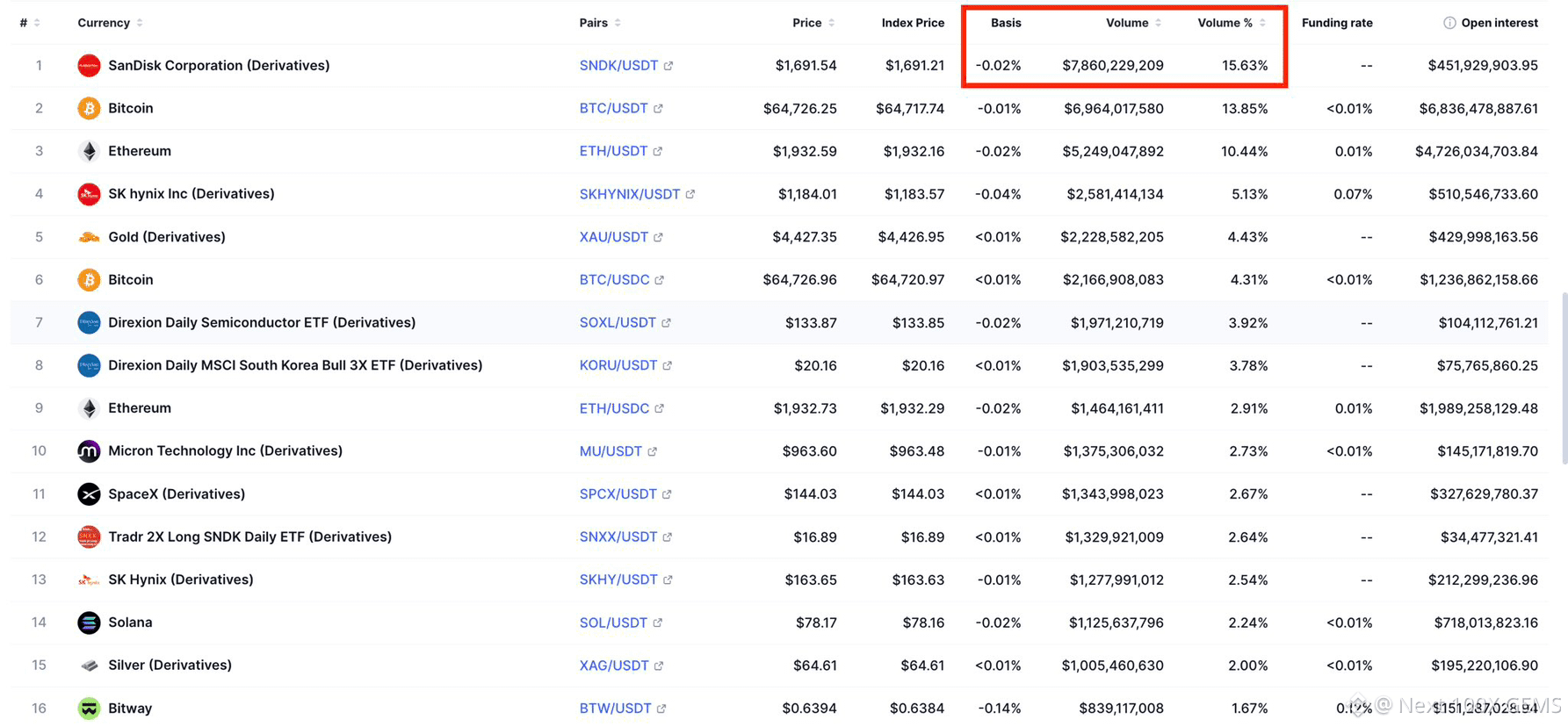
Task: Open the ETH/USDT pair link
Action: [613, 151]
